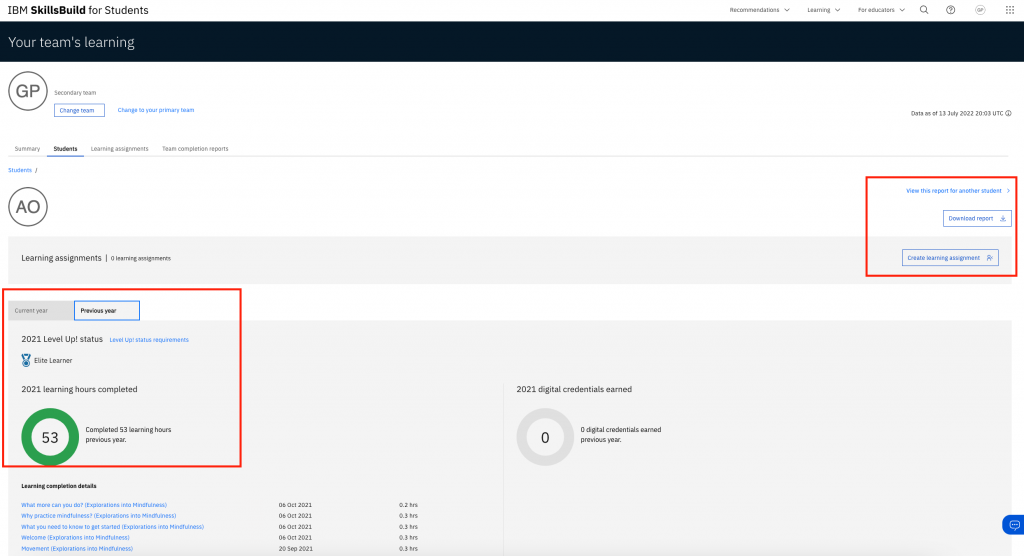The image size is (1024, 556).
Task: Click the '0 learning assignments' count text
Action: 140,258
